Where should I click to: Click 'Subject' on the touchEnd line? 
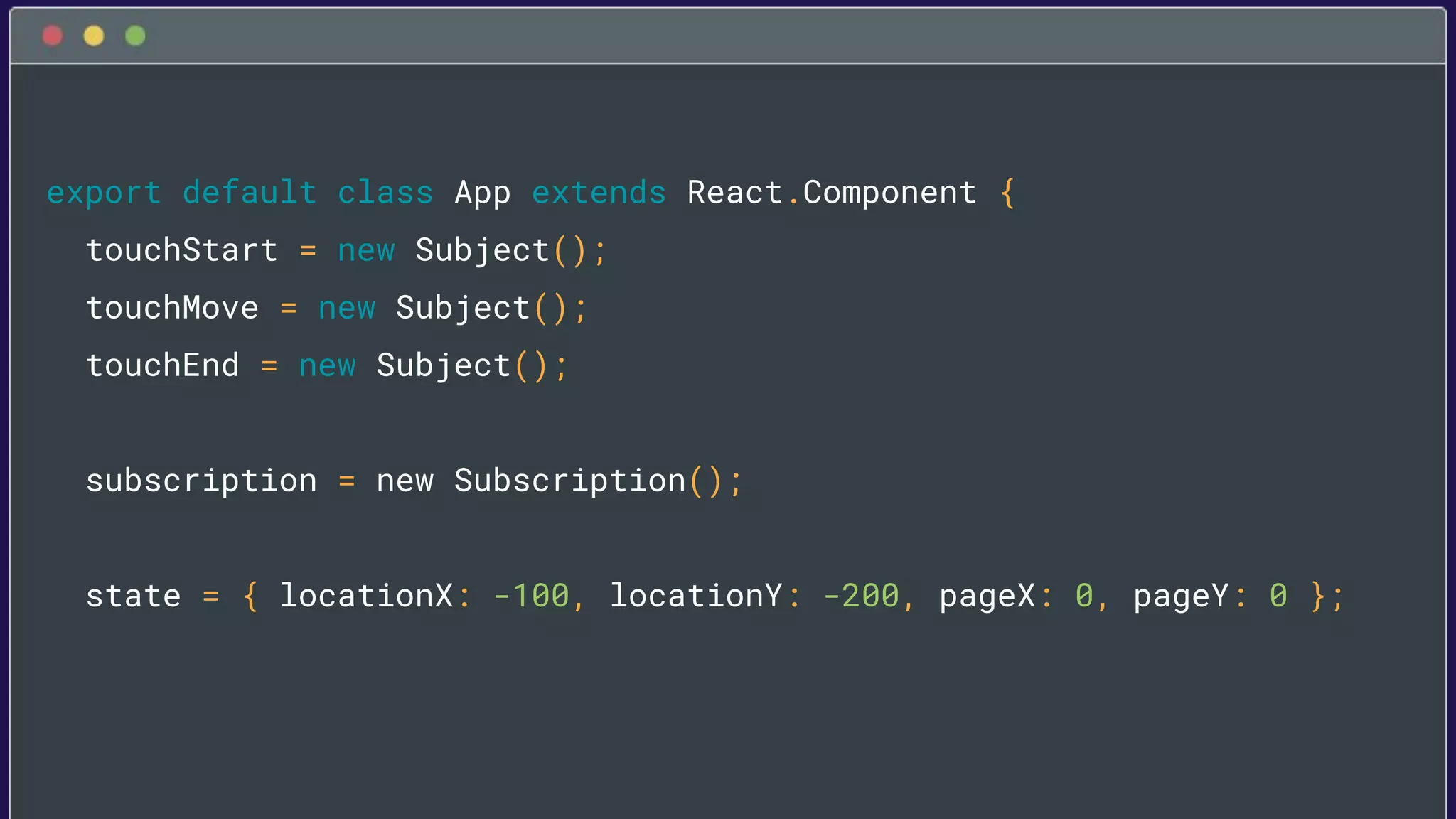coord(444,366)
